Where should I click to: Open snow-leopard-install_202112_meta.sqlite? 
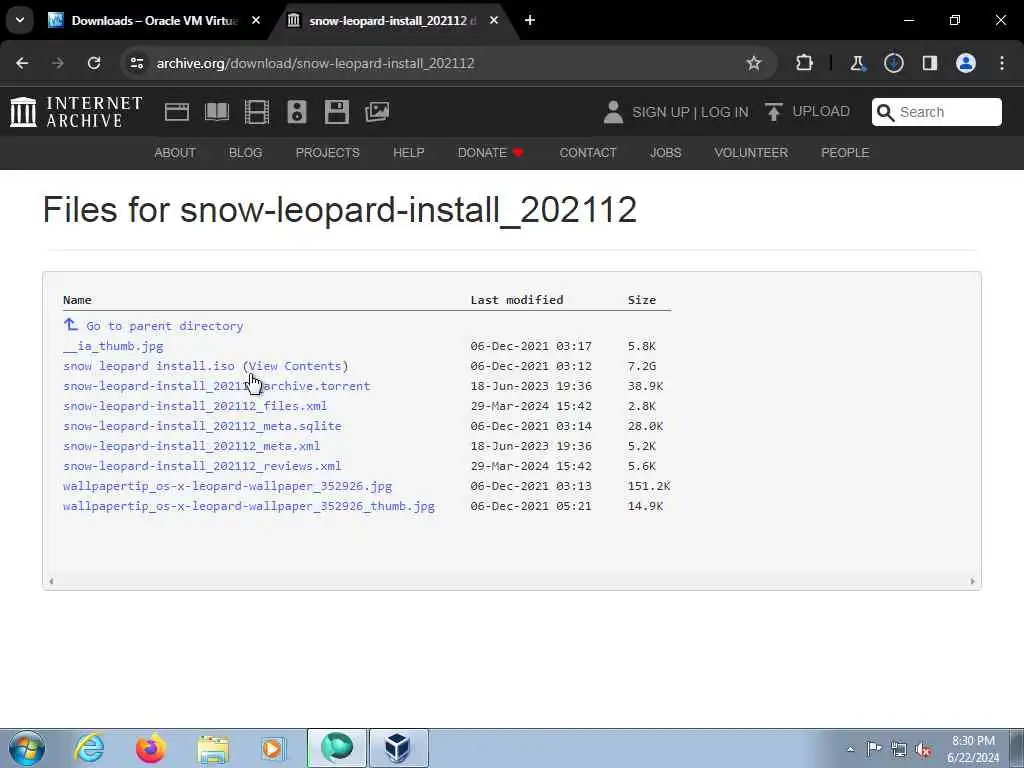pyautogui.click(x=202, y=426)
